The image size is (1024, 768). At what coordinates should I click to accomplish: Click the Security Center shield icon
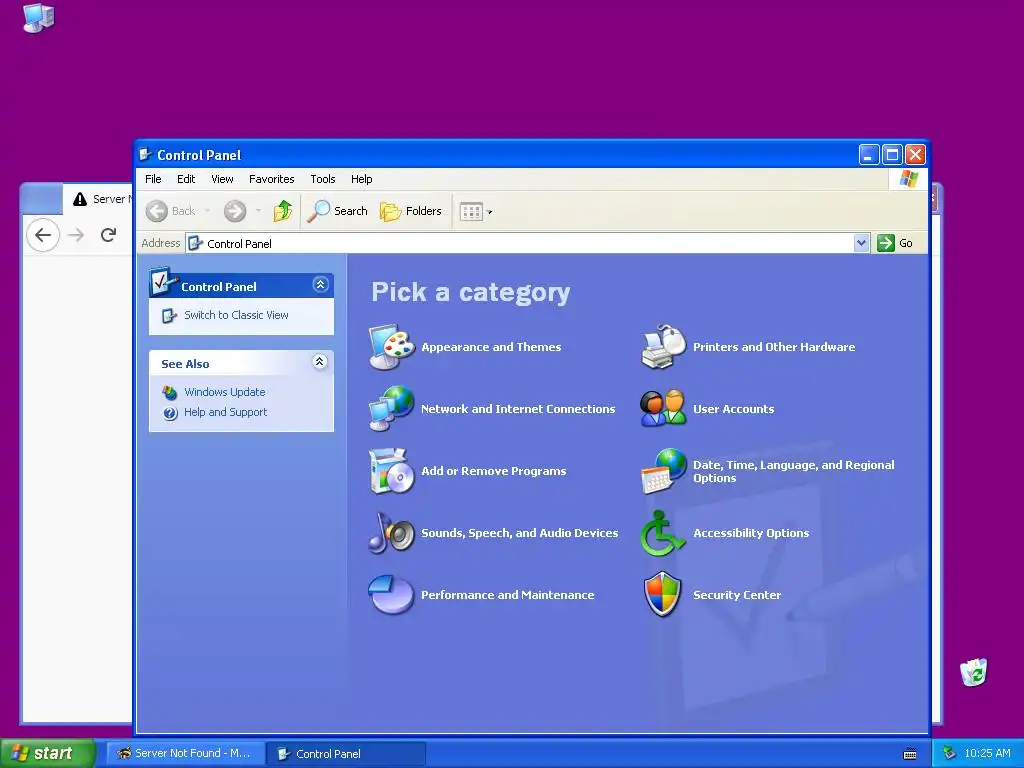(x=664, y=594)
